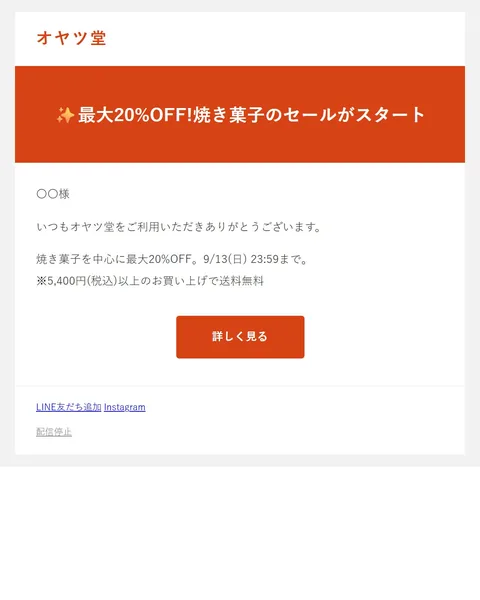Select the 〇〇様 greeting text
Image resolution: width=480 pixels, height=600 pixels.
coord(53,194)
